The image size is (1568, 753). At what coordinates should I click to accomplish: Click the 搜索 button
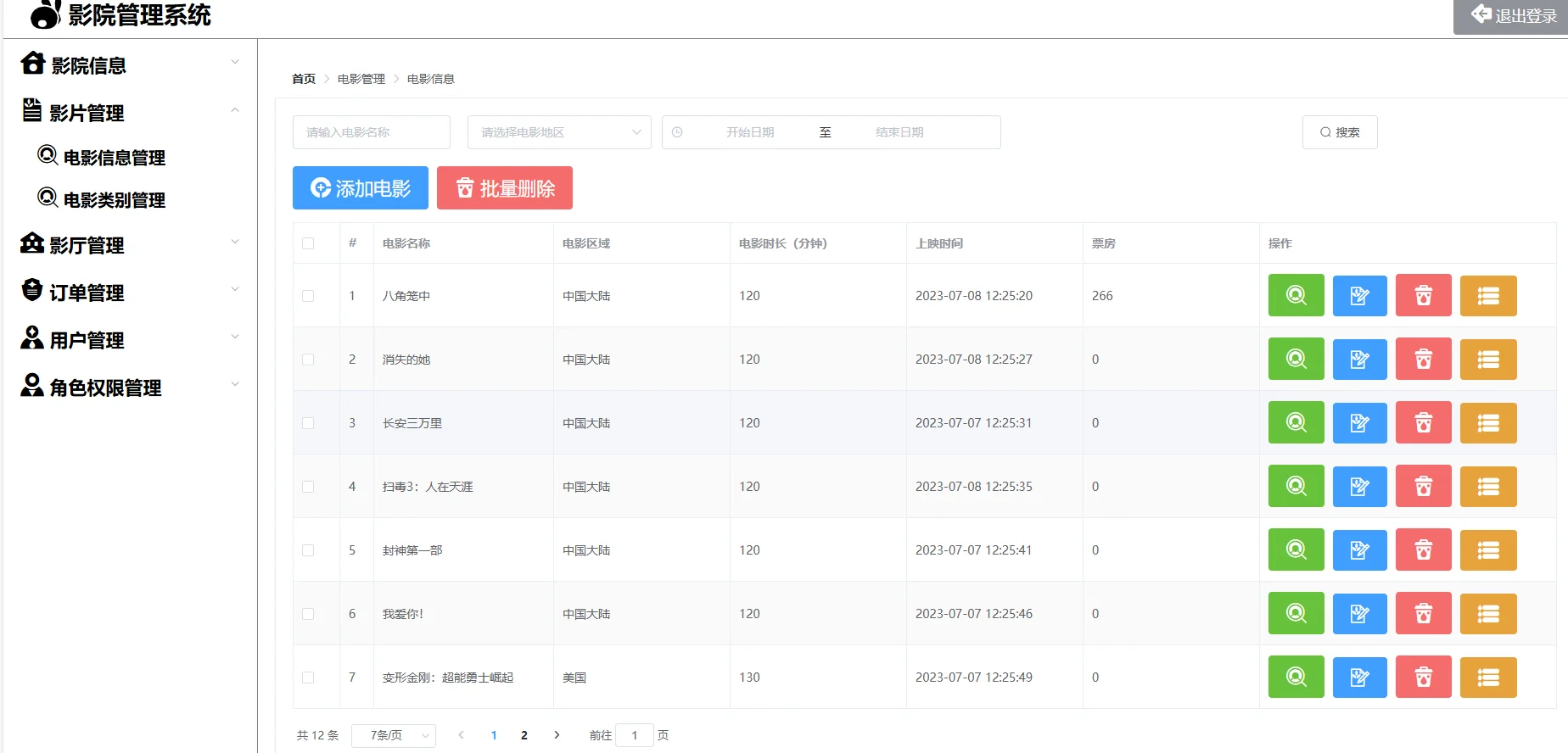pyautogui.click(x=1340, y=132)
